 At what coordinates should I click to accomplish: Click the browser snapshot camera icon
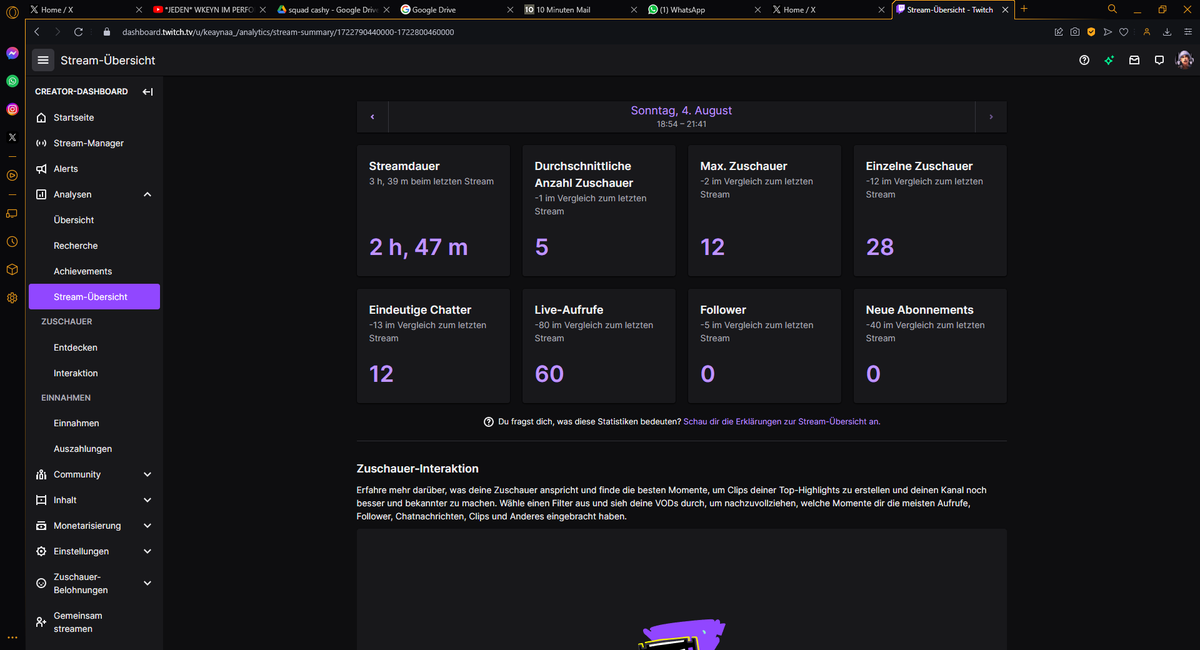click(1074, 32)
